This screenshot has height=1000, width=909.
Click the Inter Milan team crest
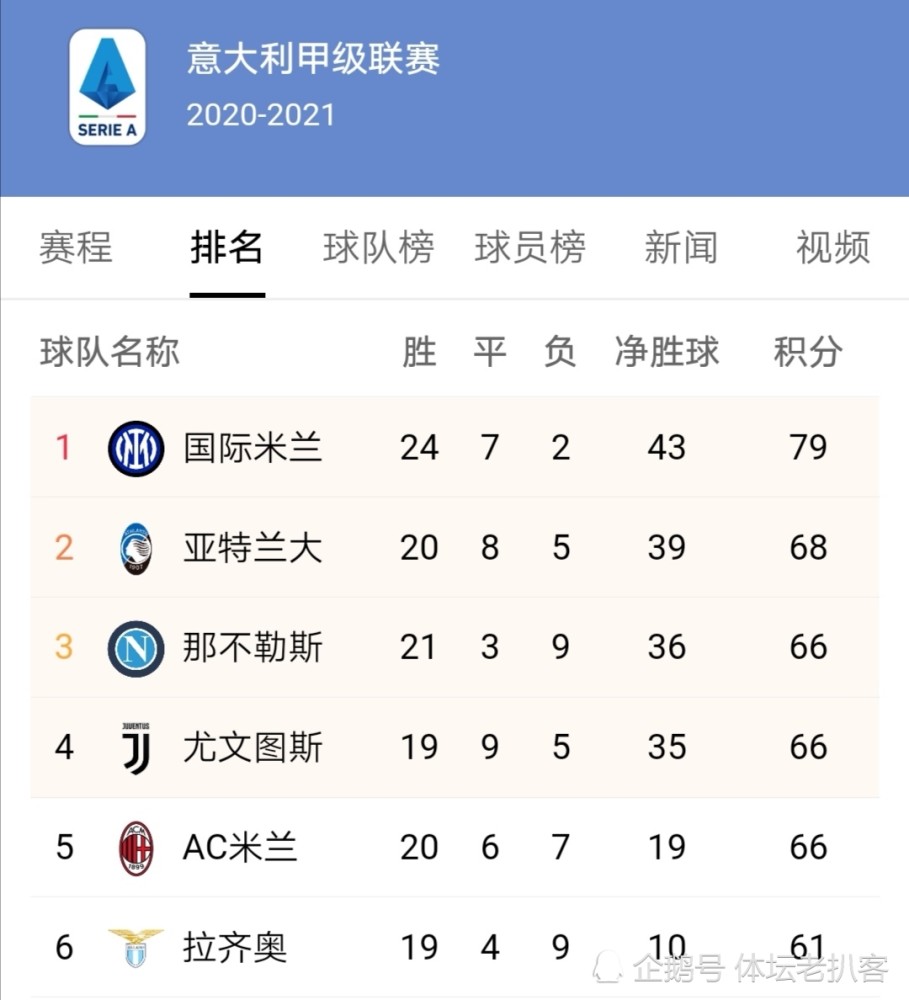(136, 448)
